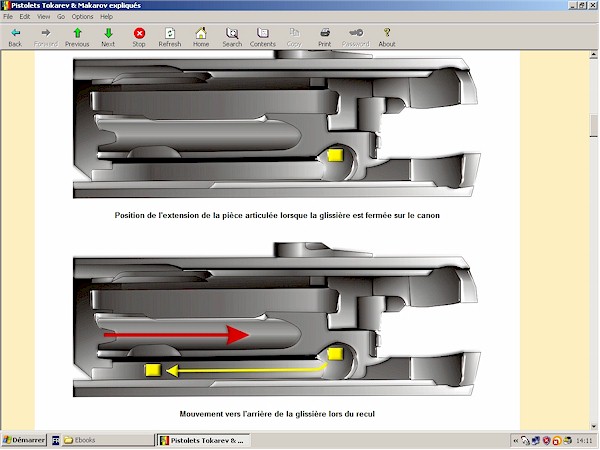
Task: Click the red Stop button
Action: point(139,37)
